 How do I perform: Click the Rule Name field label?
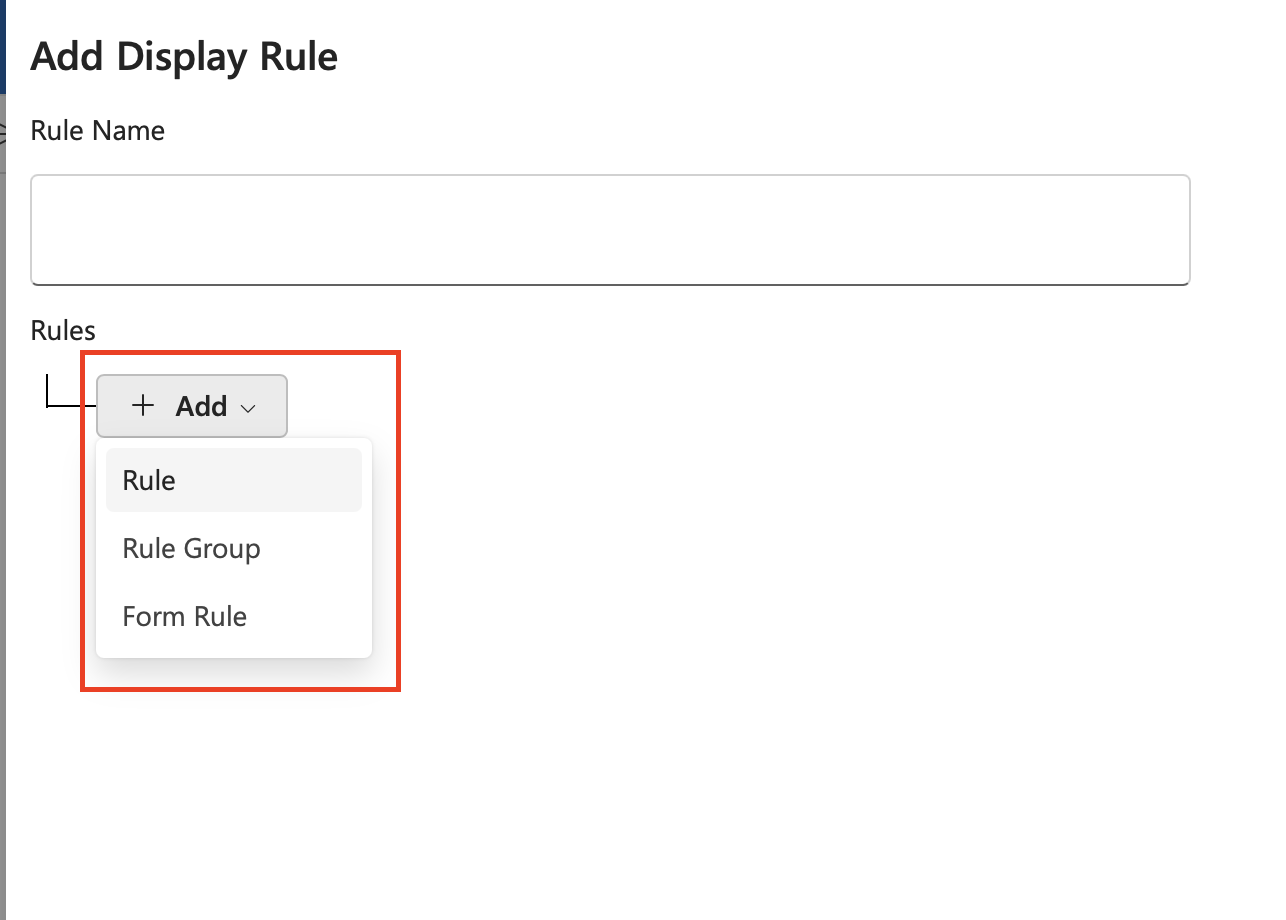click(x=98, y=131)
